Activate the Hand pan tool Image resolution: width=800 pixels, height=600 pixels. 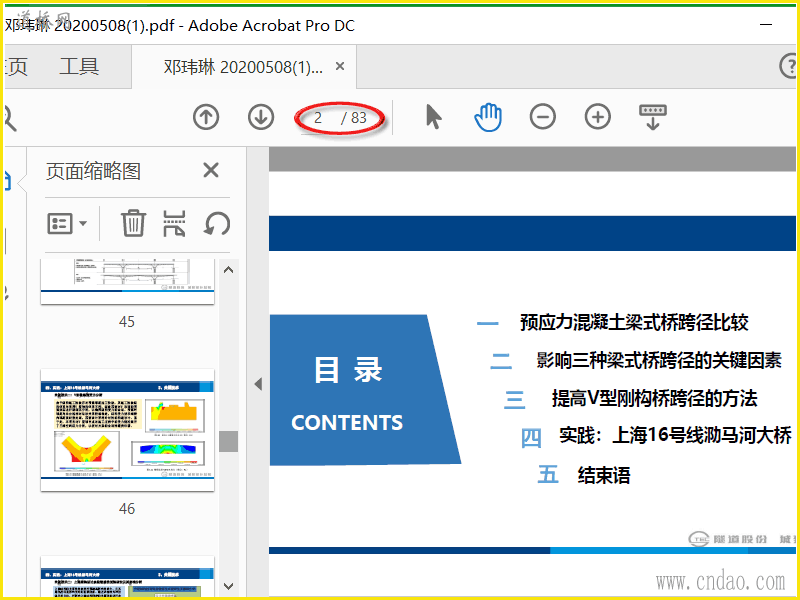click(x=488, y=117)
